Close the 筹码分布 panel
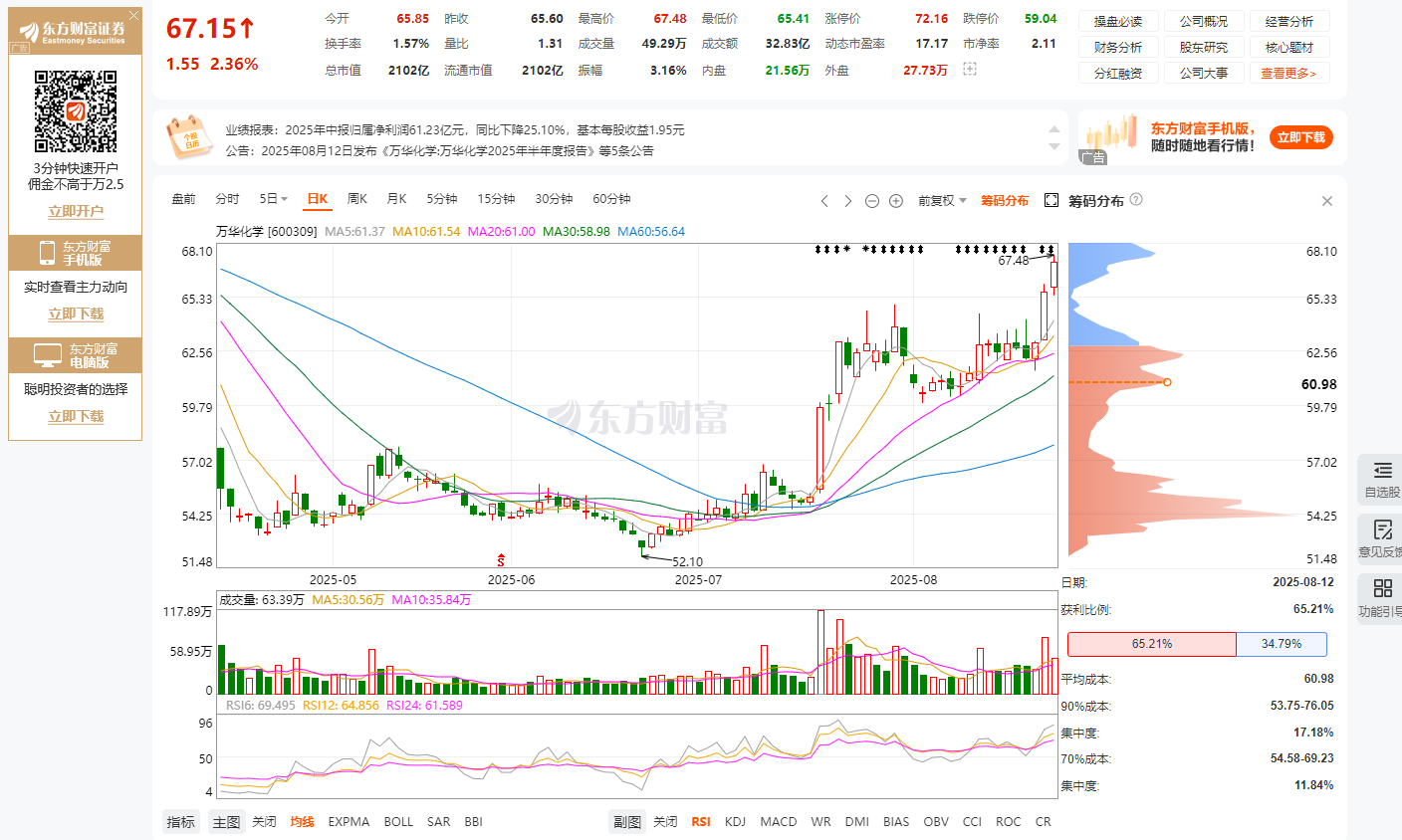Screen dimensions: 1402x840 pos(1326,201)
